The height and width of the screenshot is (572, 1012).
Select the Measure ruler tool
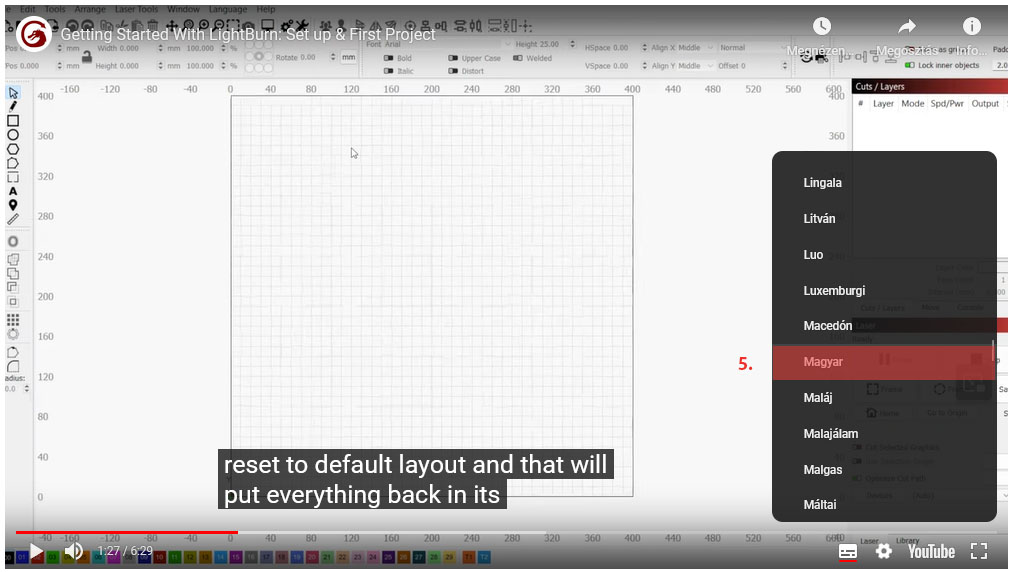13,220
